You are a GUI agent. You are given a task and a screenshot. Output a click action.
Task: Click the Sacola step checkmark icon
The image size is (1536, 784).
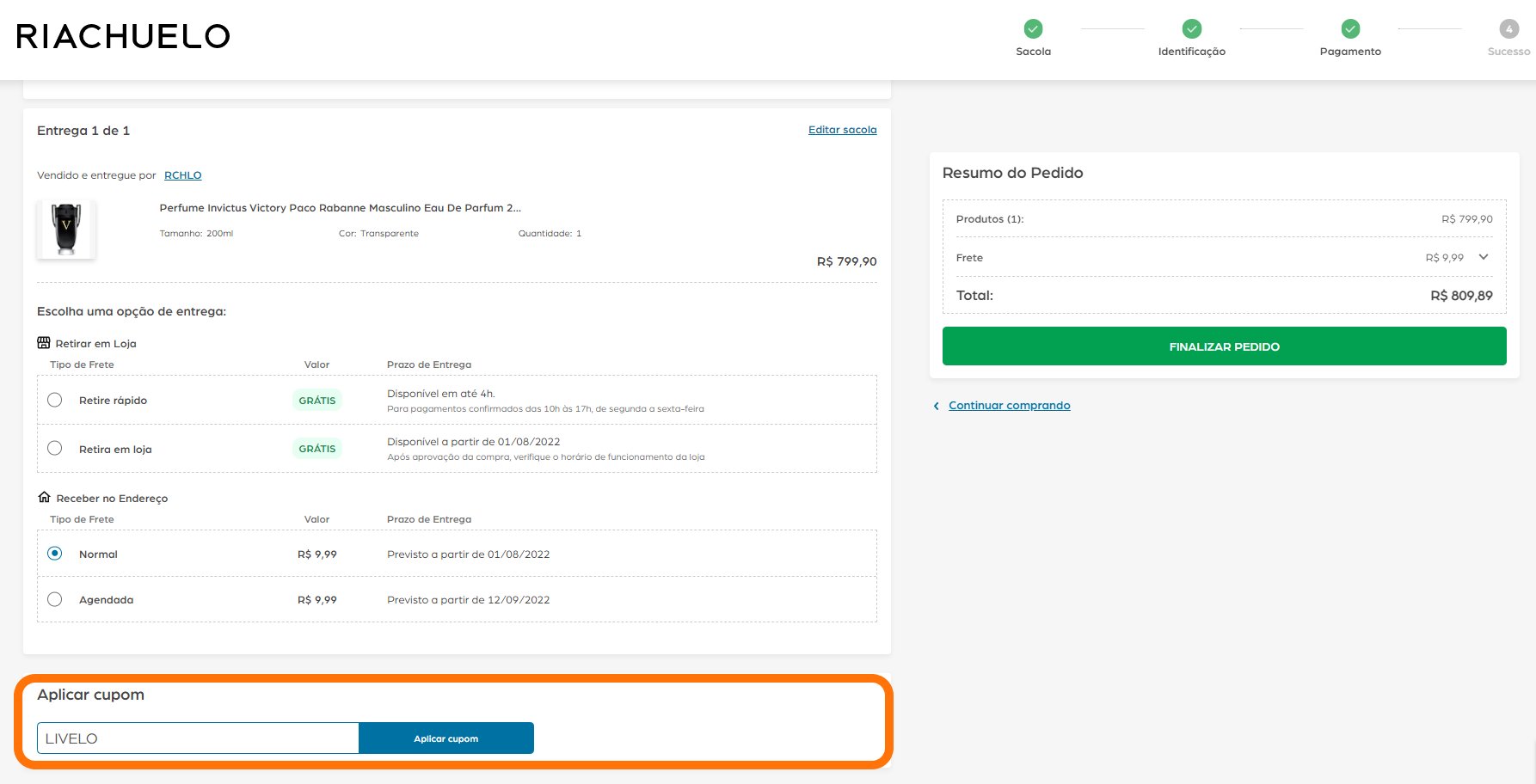[1034, 29]
